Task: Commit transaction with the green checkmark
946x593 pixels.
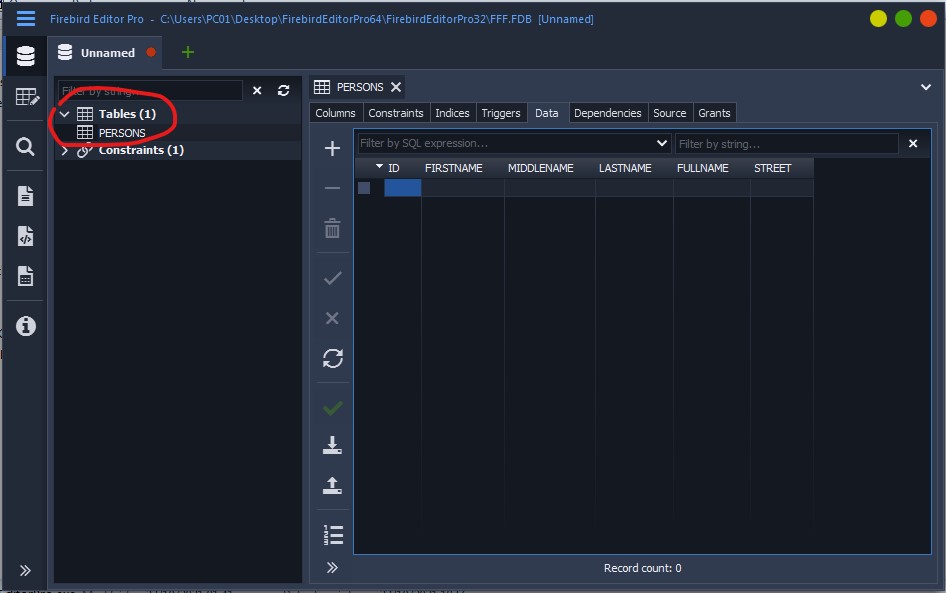Action: coord(332,408)
